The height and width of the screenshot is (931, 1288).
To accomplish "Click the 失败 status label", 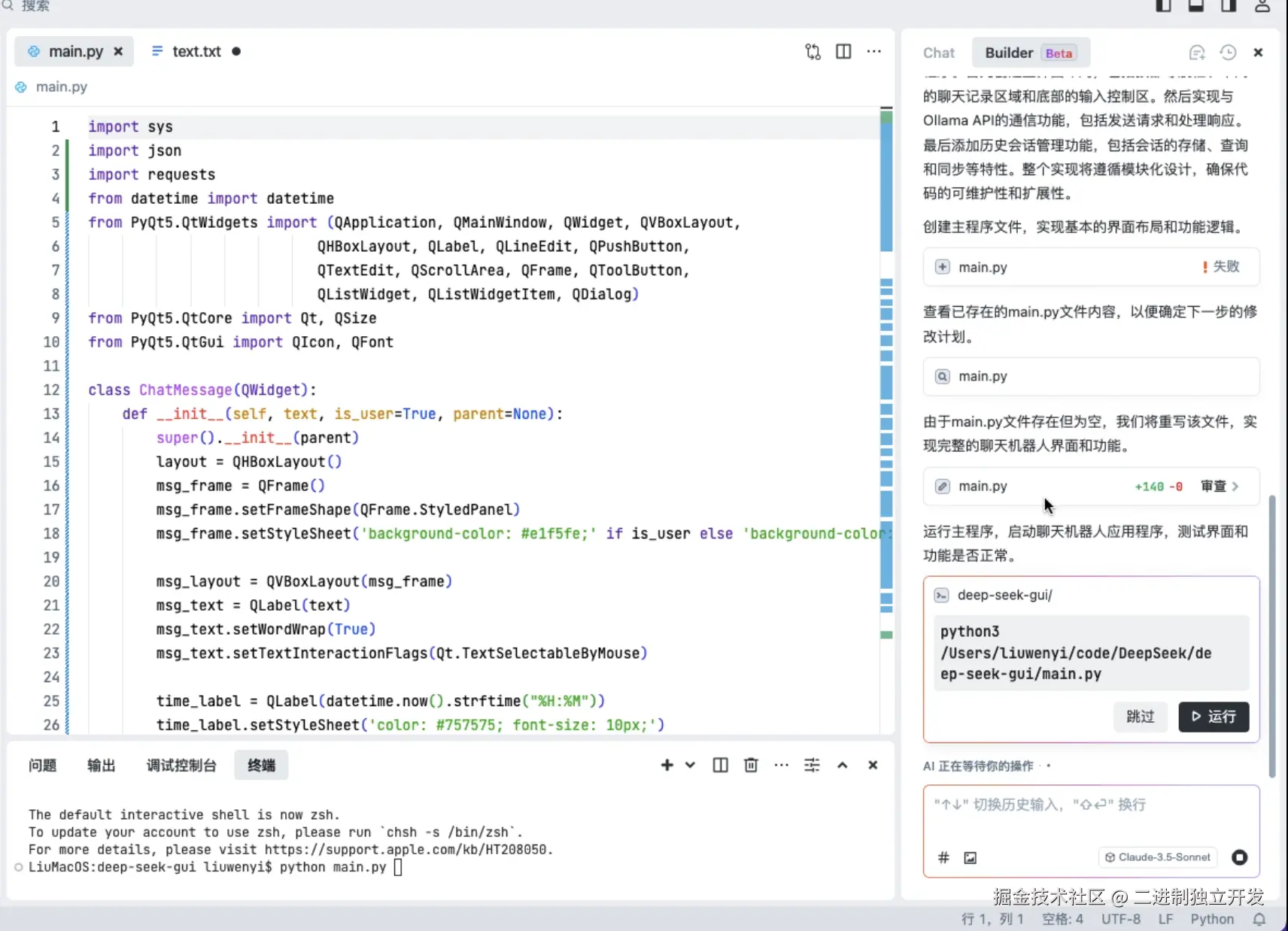I will [1226, 266].
